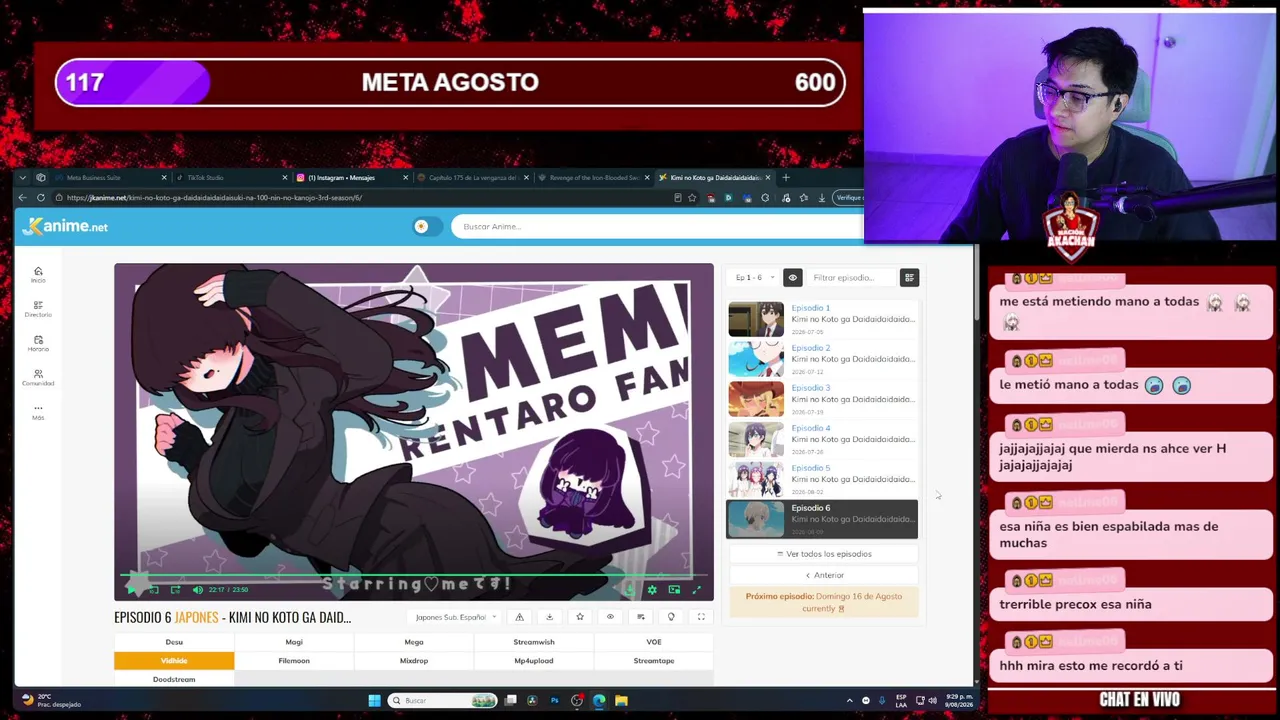The width and height of the screenshot is (1280, 720).
Task: Open the Directorio sidebar icon
Action: pyautogui.click(x=38, y=309)
